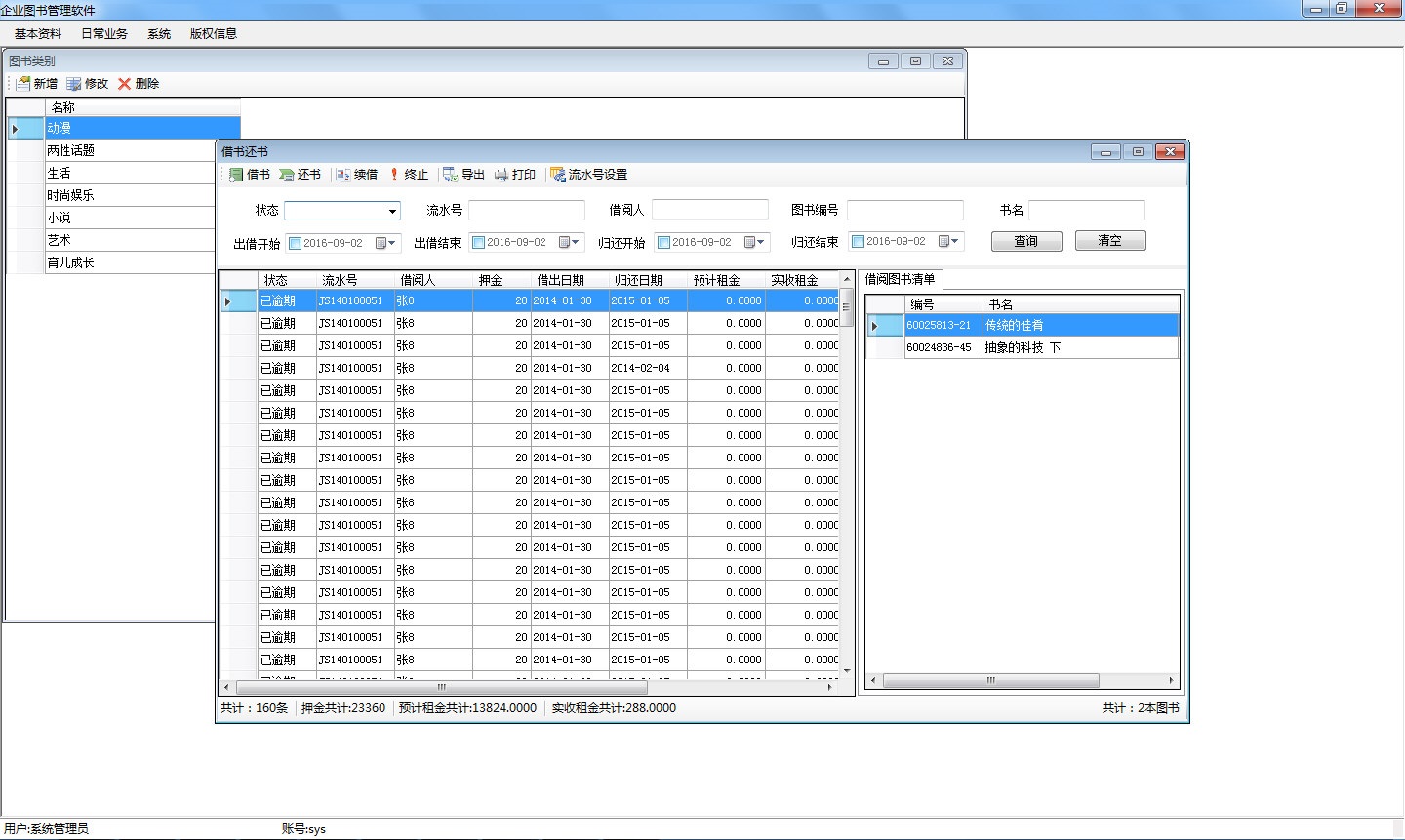This screenshot has width=1405, height=840.
Task: Click the 续借 (renew) toolbar icon
Action: point(343,175)
